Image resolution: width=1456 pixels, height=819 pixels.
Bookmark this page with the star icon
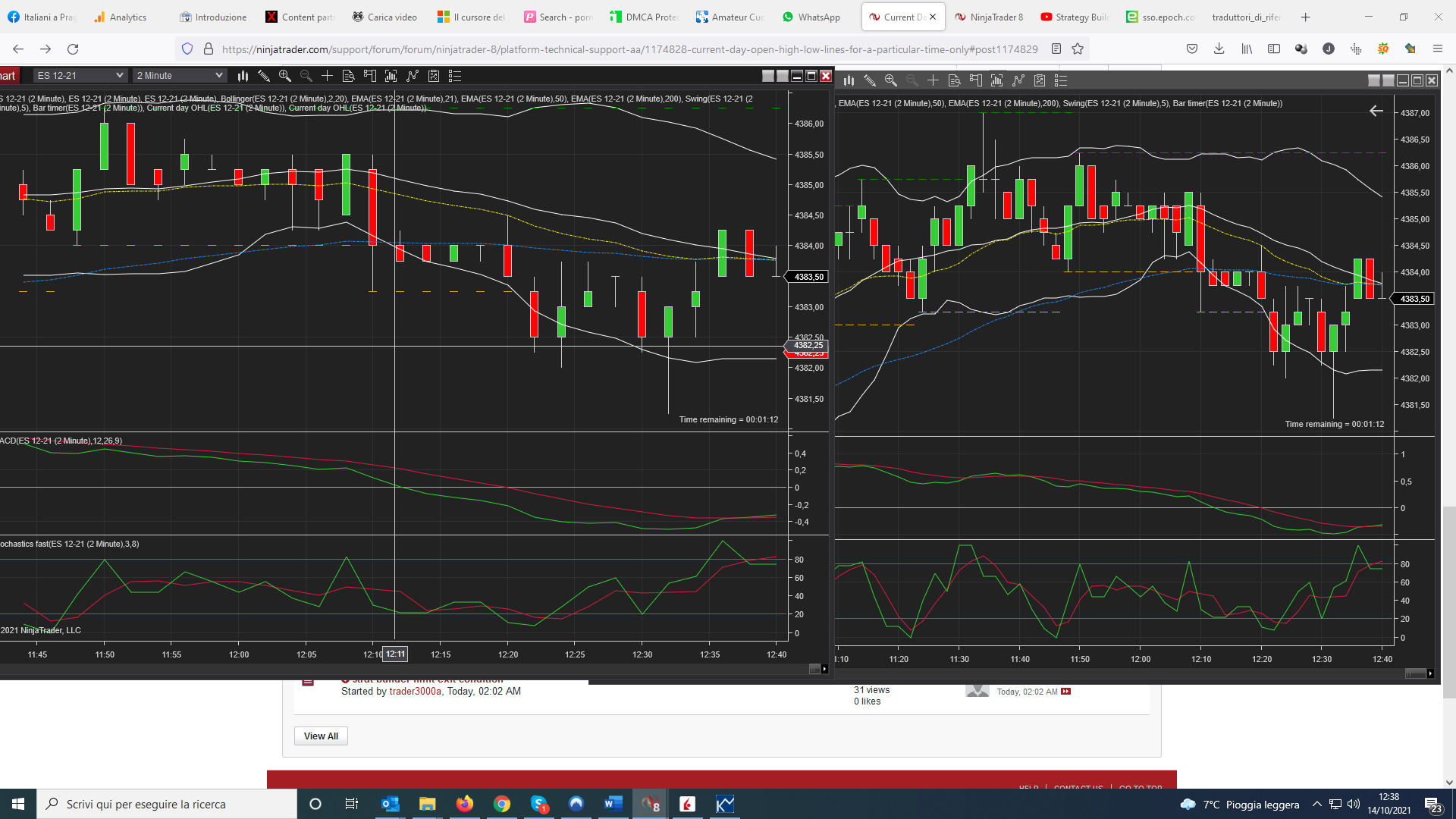tap(1078, 49)
